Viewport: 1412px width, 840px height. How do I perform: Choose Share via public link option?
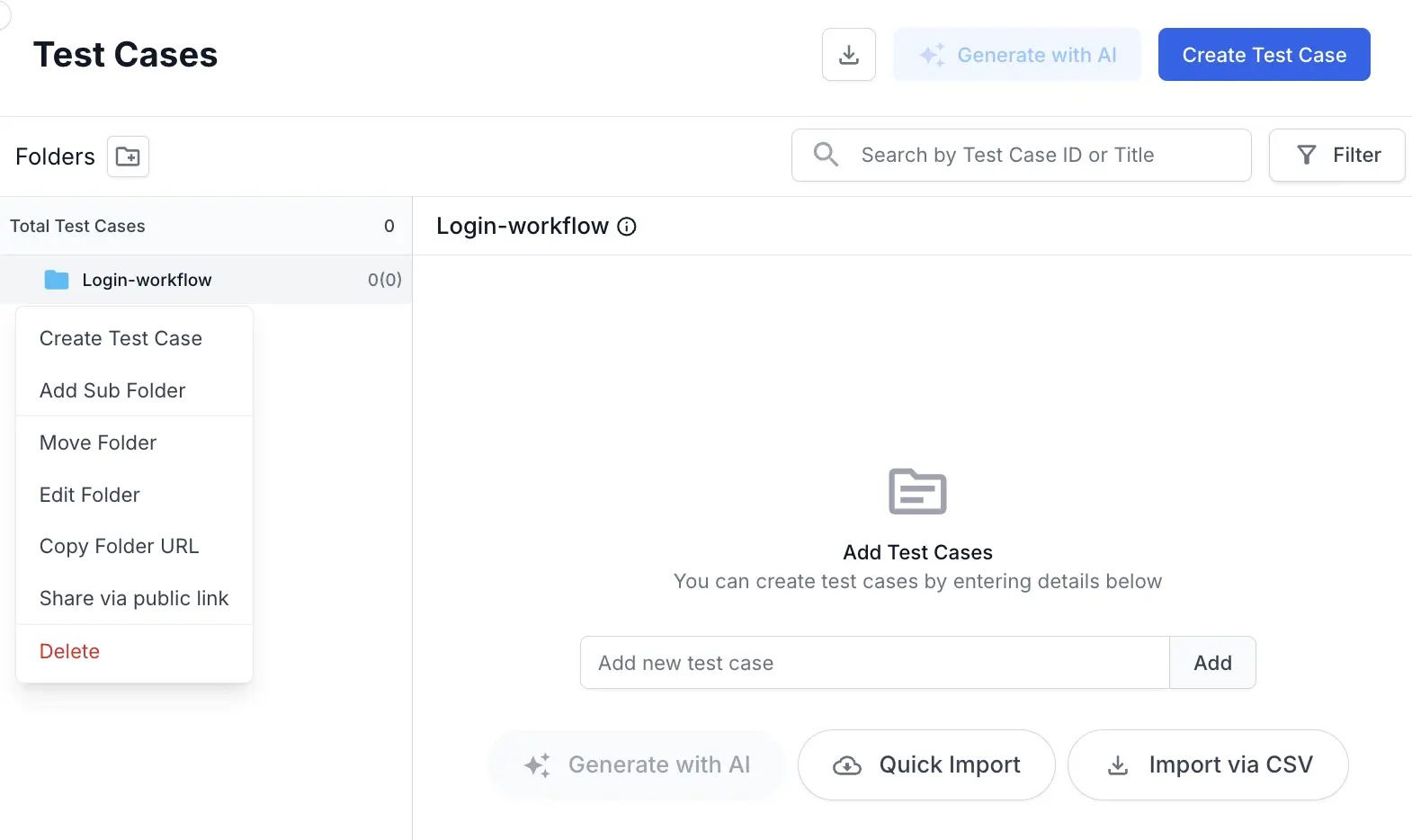click(x=134, y=598)
